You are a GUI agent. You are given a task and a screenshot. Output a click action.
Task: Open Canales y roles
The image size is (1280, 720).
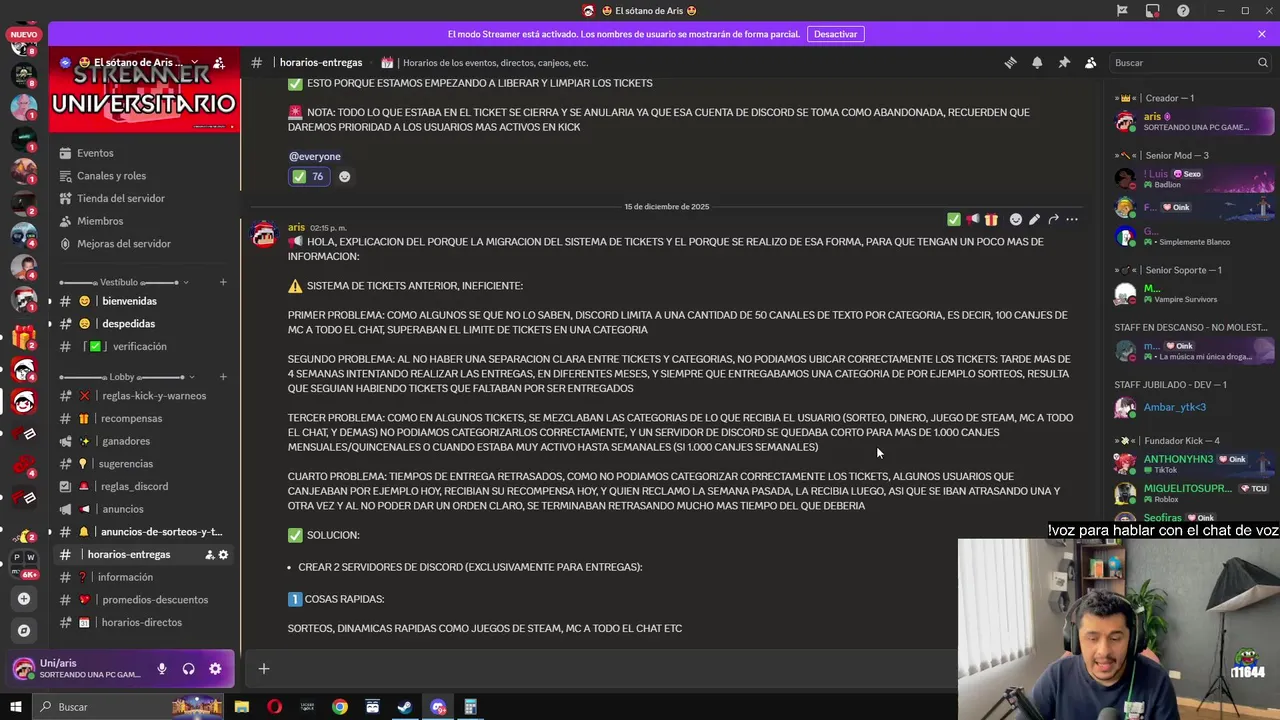pyautogui.click(x=145, y=176)
